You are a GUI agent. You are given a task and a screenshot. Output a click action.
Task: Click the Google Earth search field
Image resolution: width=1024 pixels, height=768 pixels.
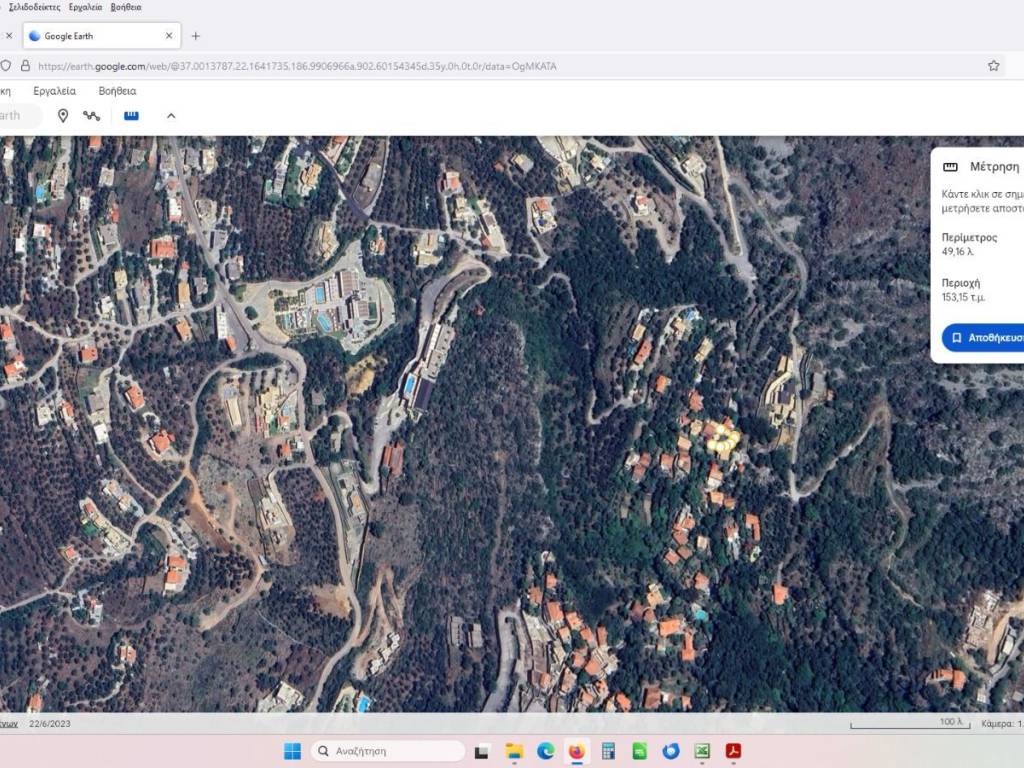pos(18,116)
